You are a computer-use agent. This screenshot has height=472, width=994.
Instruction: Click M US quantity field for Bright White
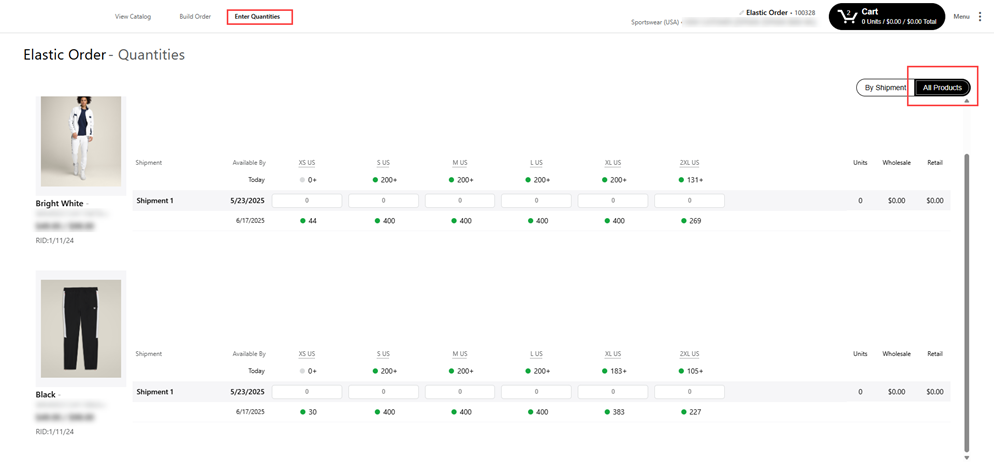click(460, 201)
